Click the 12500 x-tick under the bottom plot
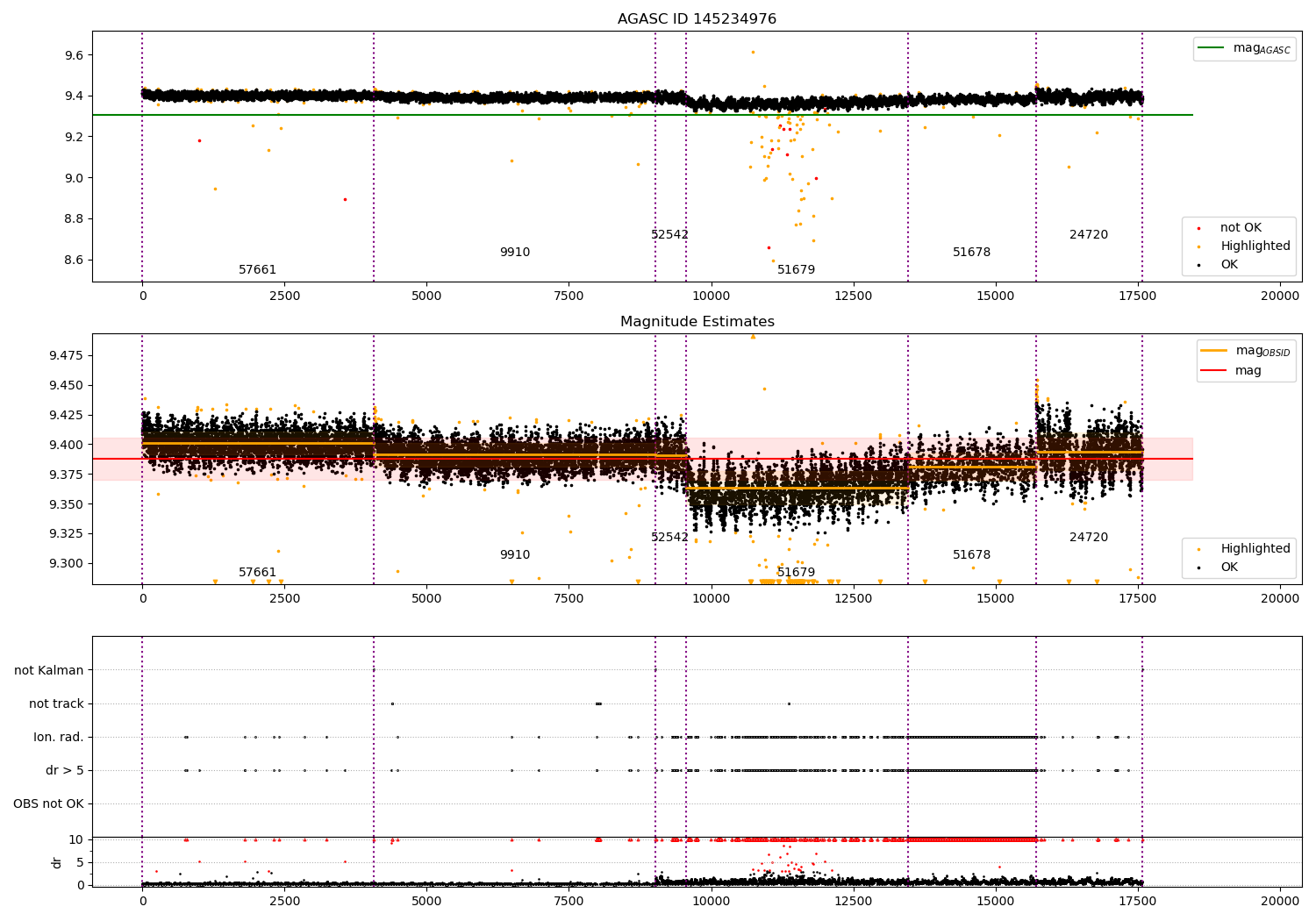The width and height of the screenshot is (1316, 921). (854, 901)
